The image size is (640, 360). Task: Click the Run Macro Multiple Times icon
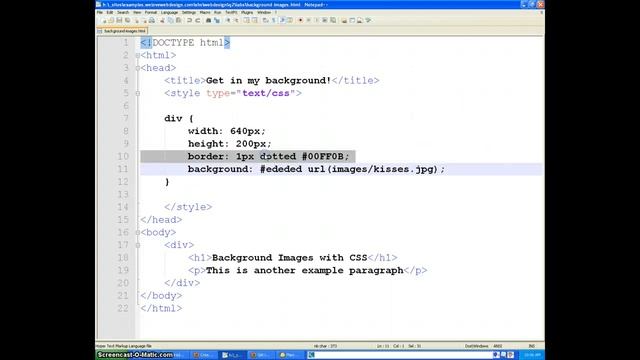click(324, 20)
